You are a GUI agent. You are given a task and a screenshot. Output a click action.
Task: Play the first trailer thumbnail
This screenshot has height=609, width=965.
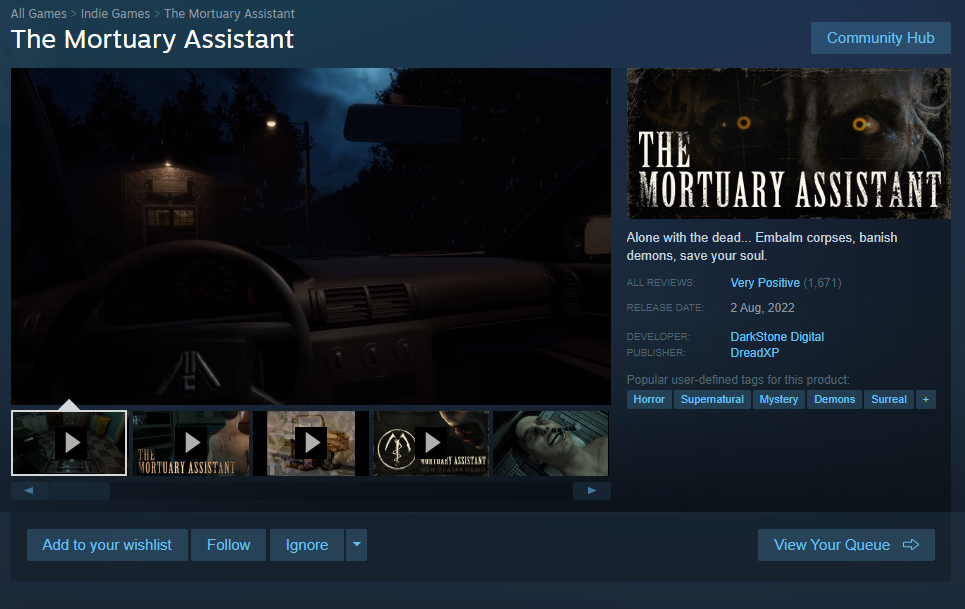[x=69, y=443]
